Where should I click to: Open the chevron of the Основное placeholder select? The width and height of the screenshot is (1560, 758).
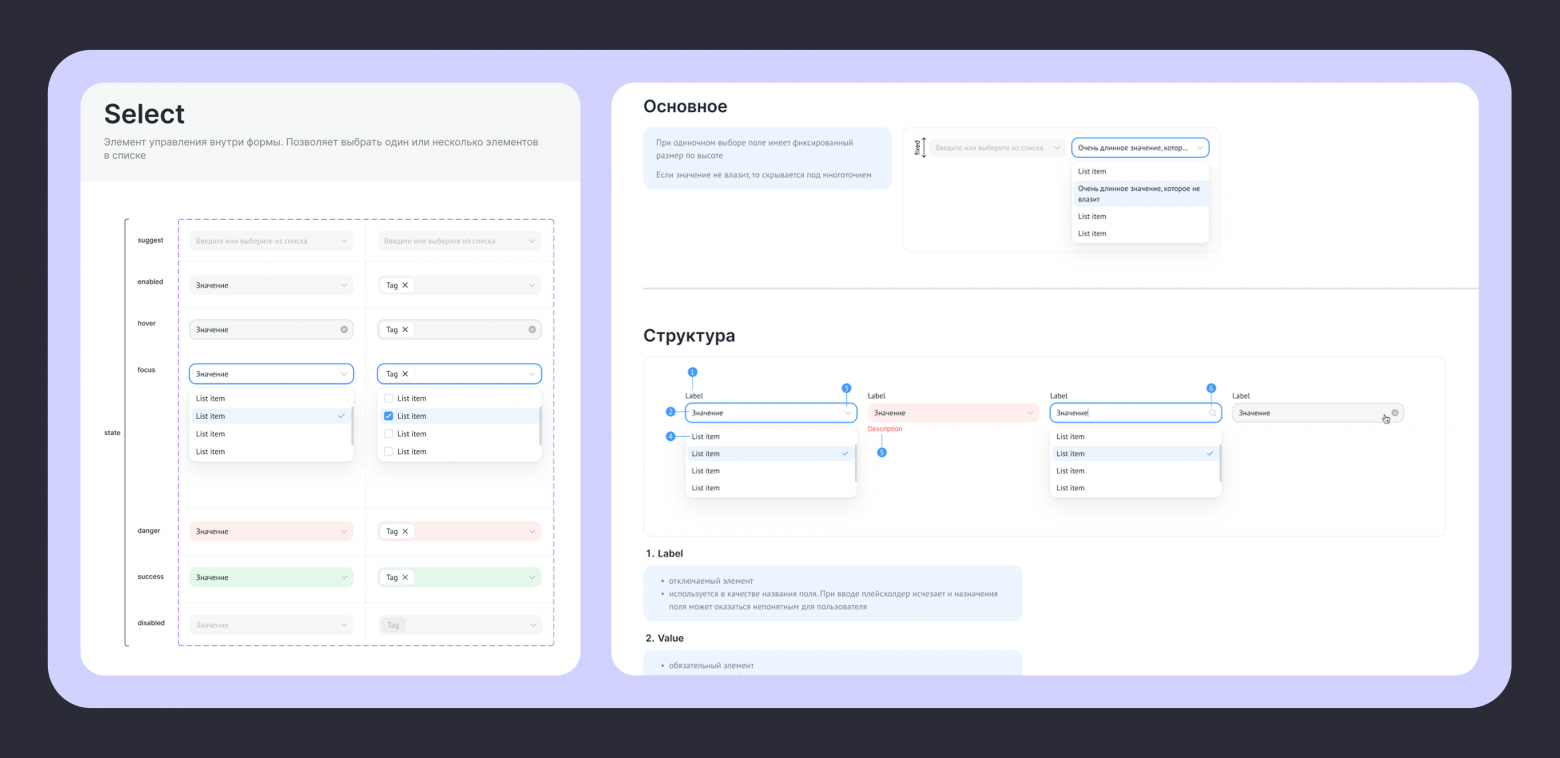pos(1057,148)
